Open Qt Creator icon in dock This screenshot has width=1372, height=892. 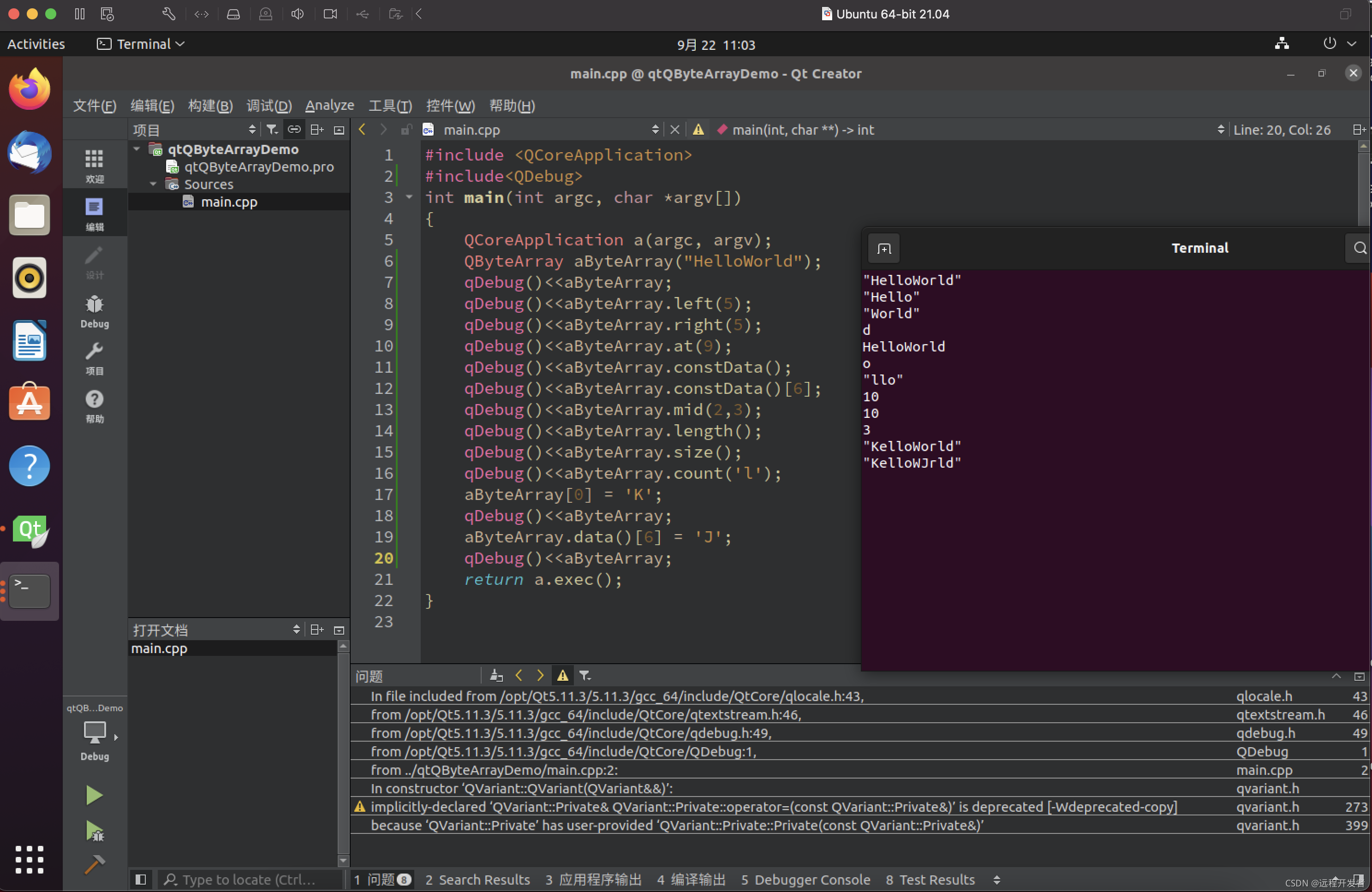[30, 530]
